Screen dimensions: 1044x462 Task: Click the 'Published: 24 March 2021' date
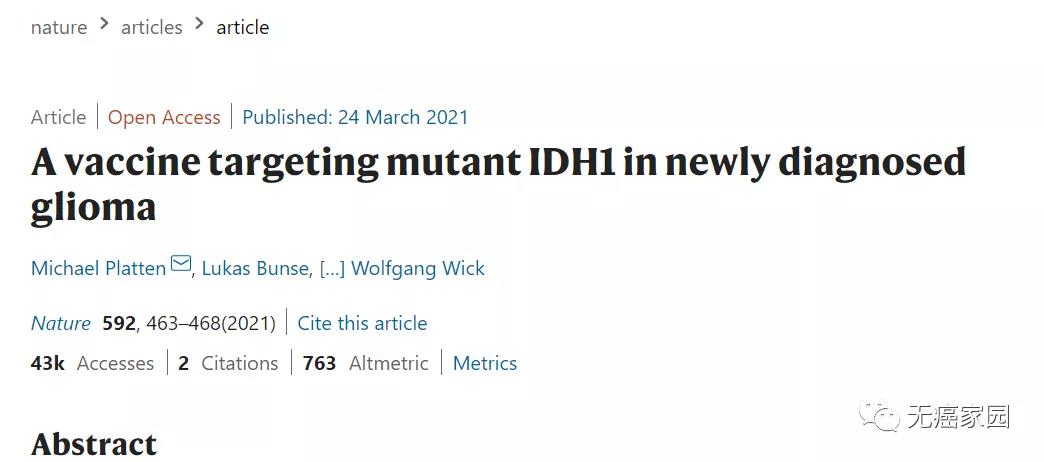click(x=355, y=117)
